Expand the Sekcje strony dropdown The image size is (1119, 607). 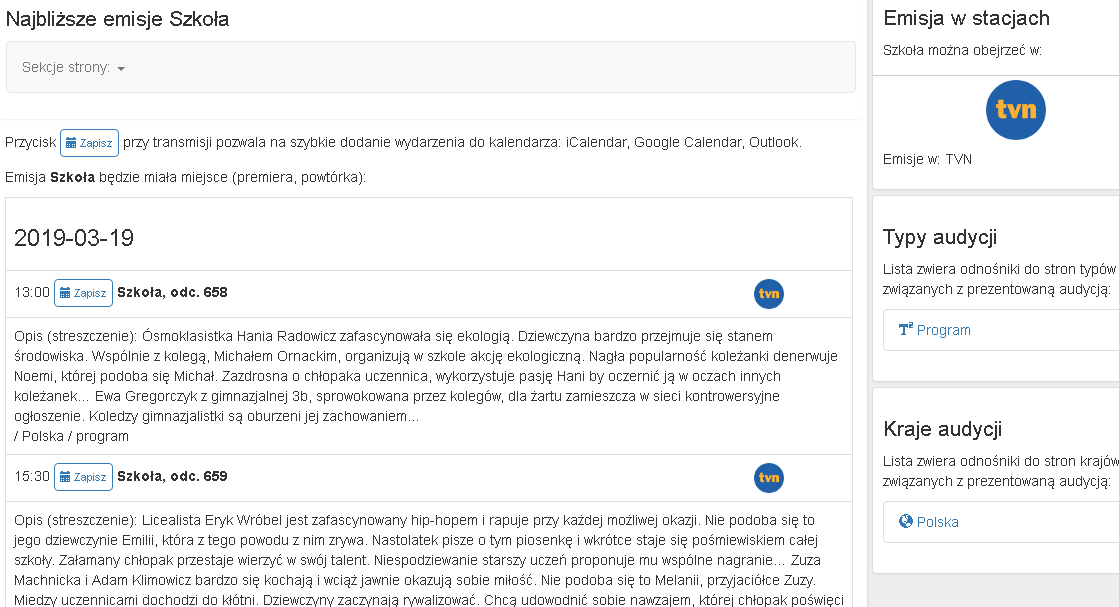74,68
